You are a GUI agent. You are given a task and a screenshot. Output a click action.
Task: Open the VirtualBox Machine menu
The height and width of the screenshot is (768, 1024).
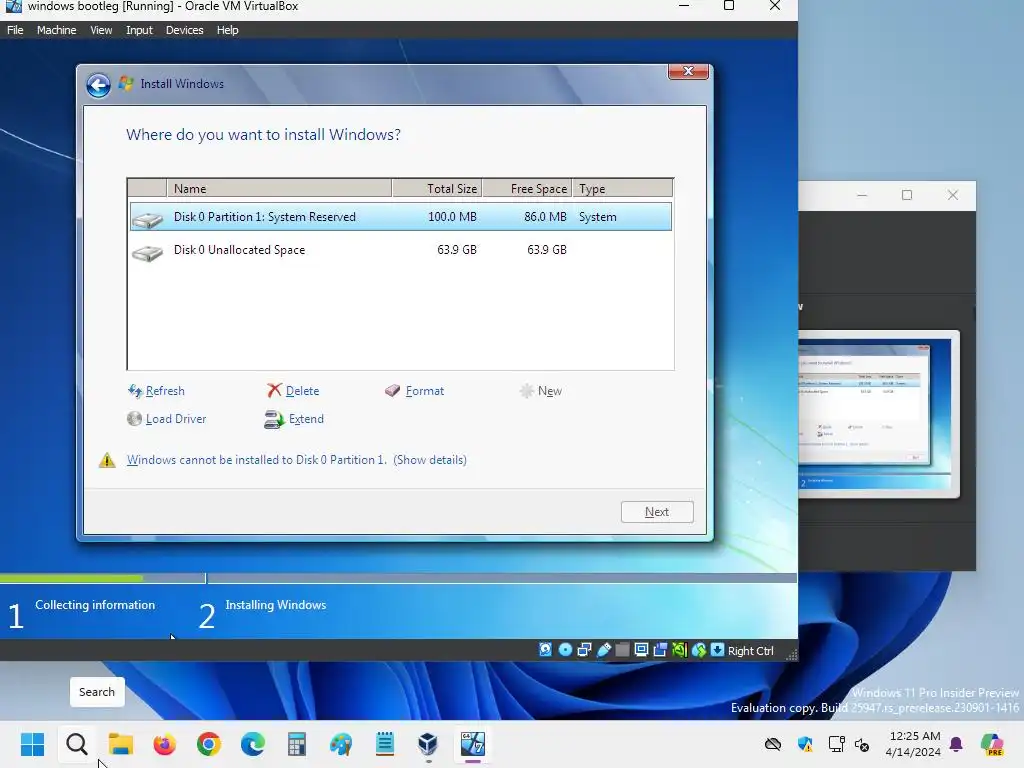point(56,30)
